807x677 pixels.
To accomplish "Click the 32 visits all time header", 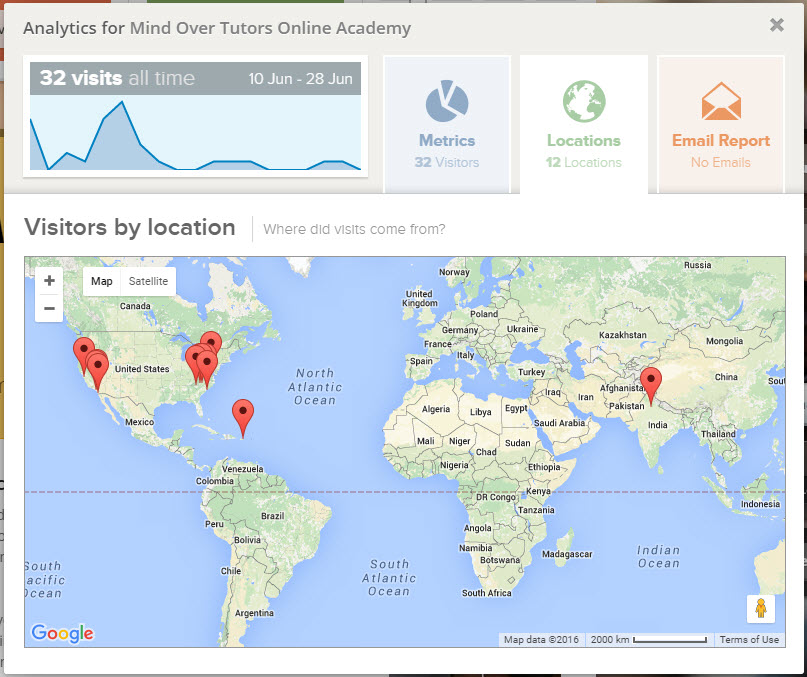I will point(117,78).
